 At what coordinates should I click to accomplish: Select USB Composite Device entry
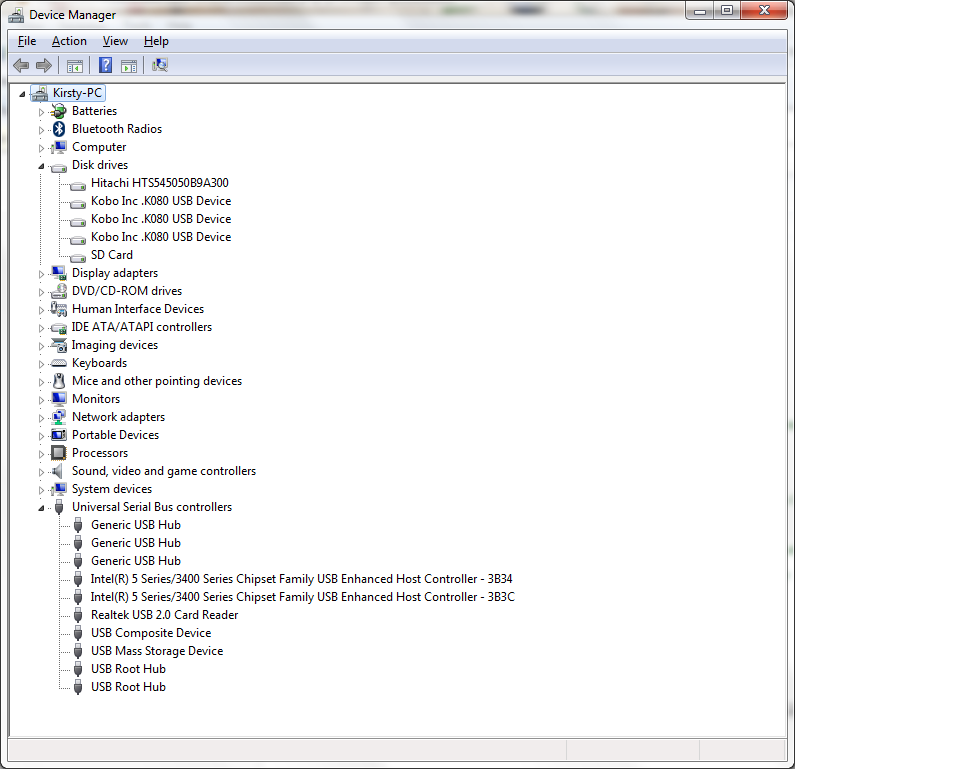[151, 632]
